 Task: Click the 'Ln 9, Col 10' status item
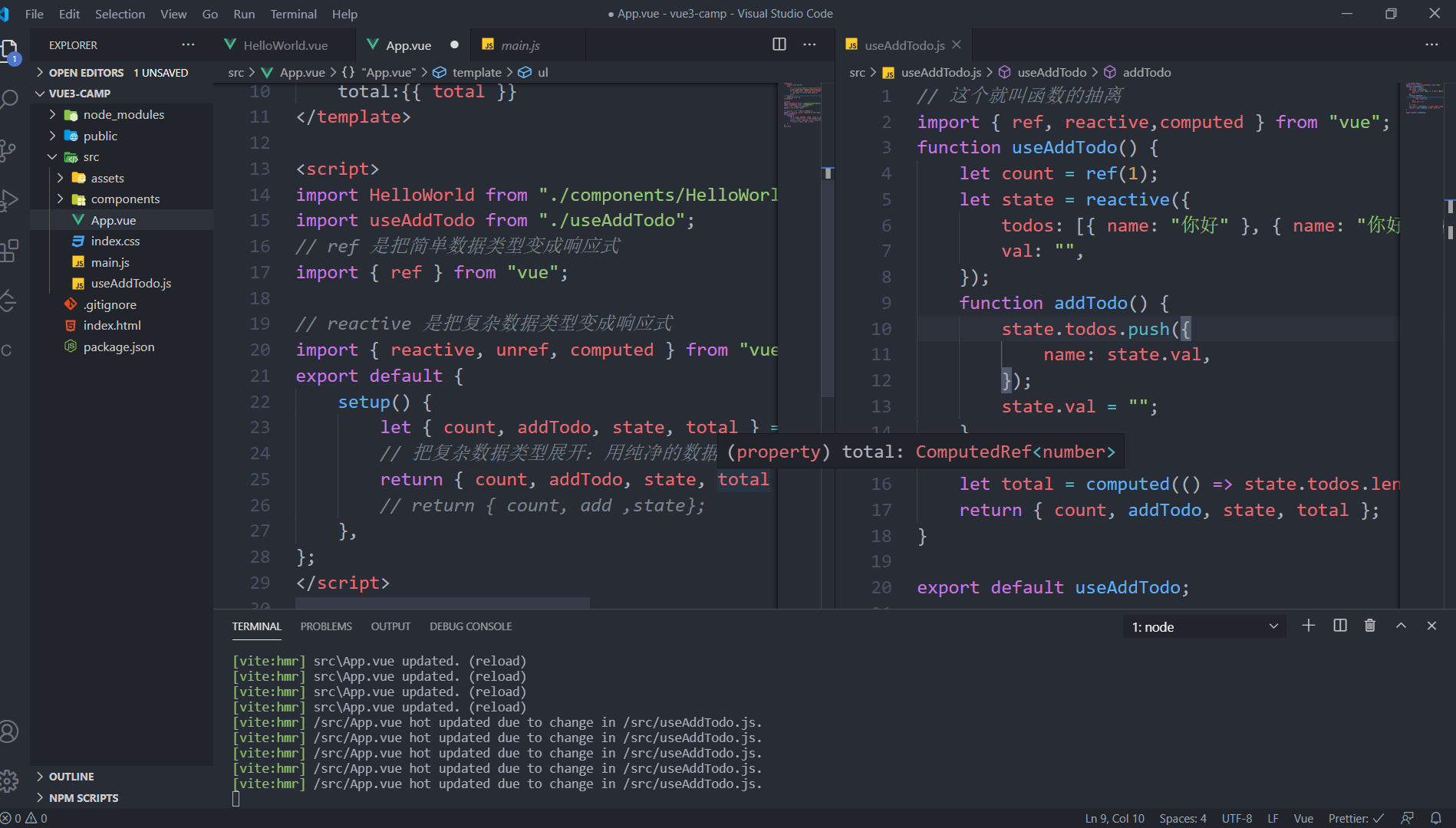pyautogui.click(x=1114, y=818)
